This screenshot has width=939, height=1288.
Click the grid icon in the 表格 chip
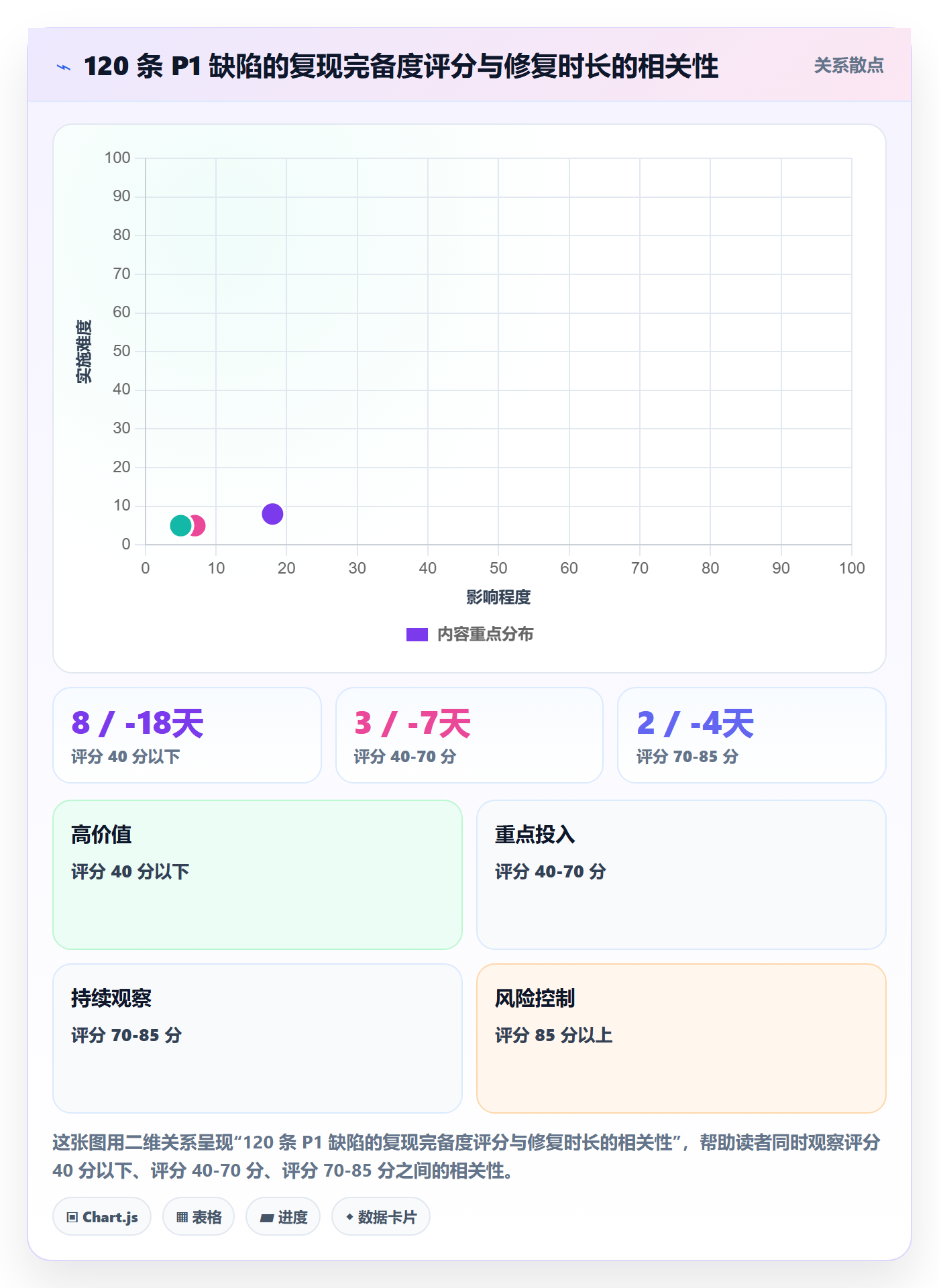tap(182, 1217)
